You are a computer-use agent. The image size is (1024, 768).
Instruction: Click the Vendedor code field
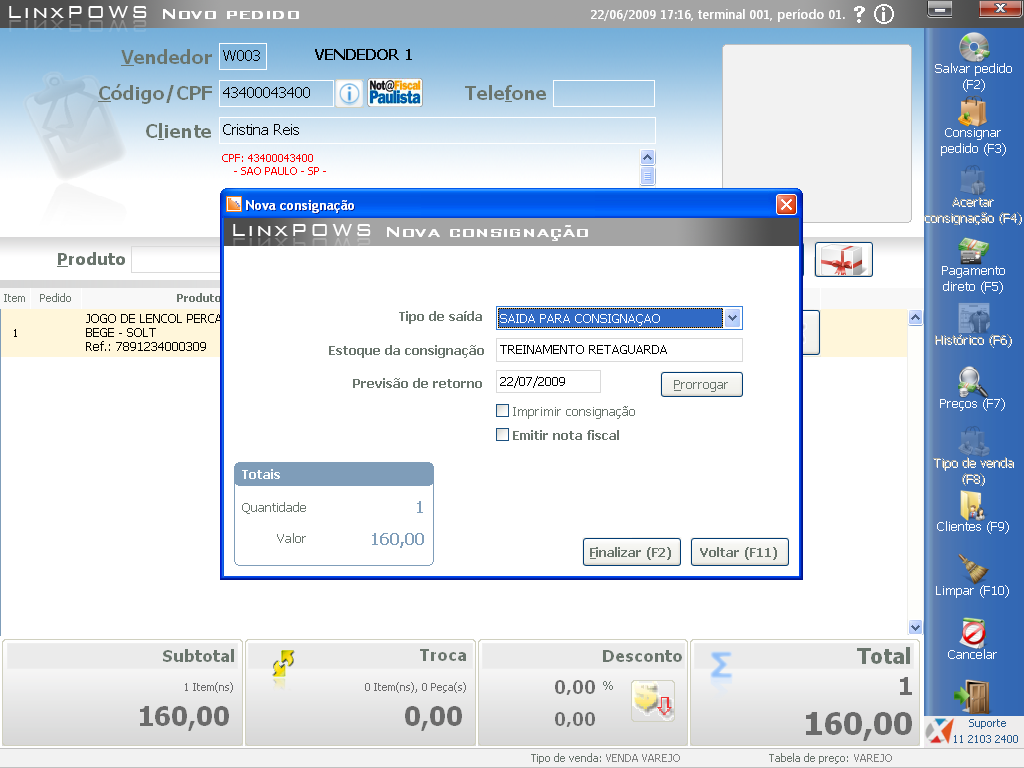tap(243, 56)
